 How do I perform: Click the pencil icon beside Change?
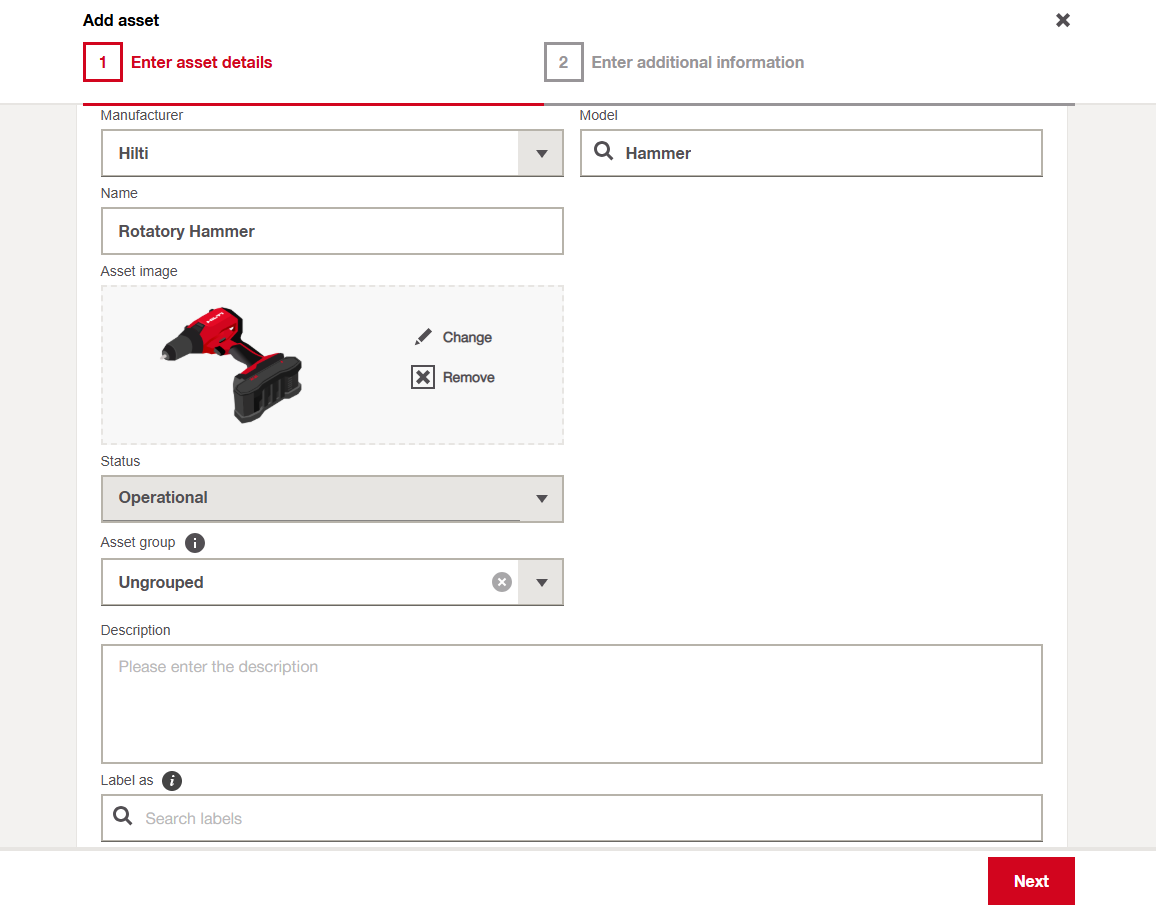tap(423, 337)
